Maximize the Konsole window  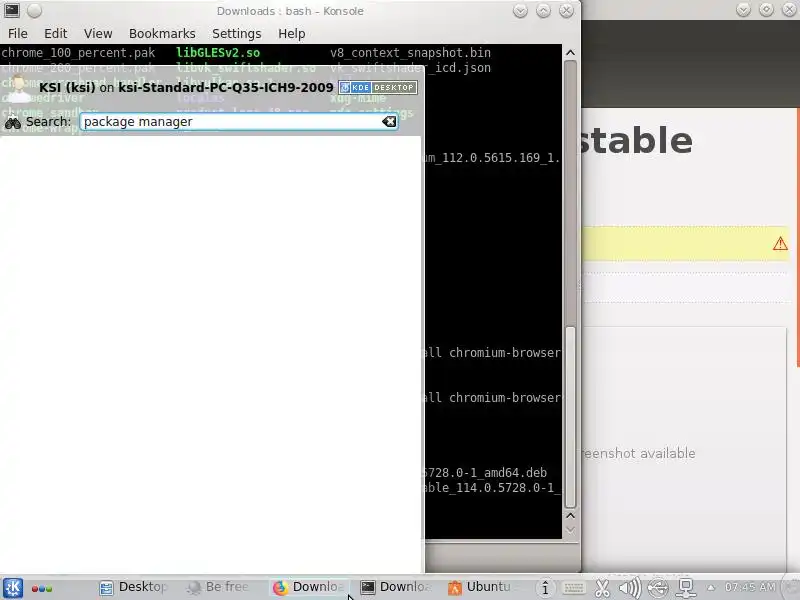pos(543,11)
